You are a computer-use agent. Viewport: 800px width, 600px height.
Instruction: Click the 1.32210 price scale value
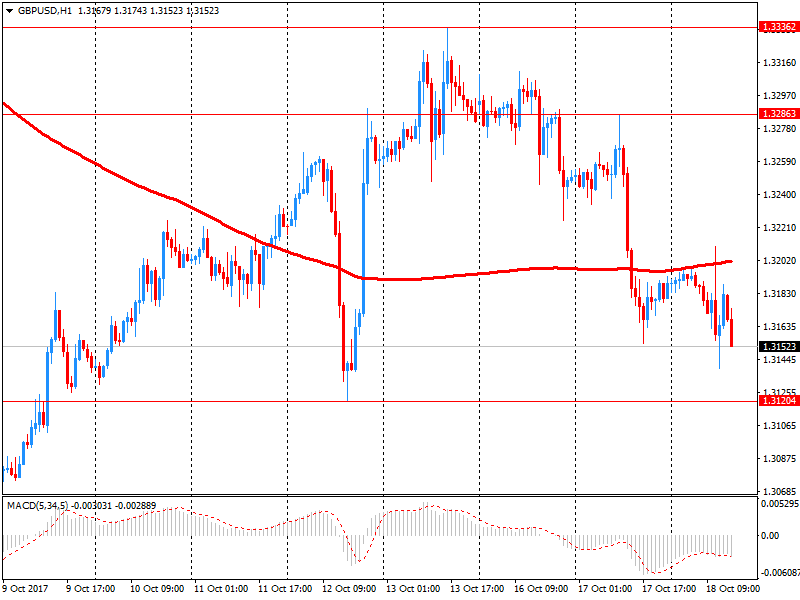[780, 228]
